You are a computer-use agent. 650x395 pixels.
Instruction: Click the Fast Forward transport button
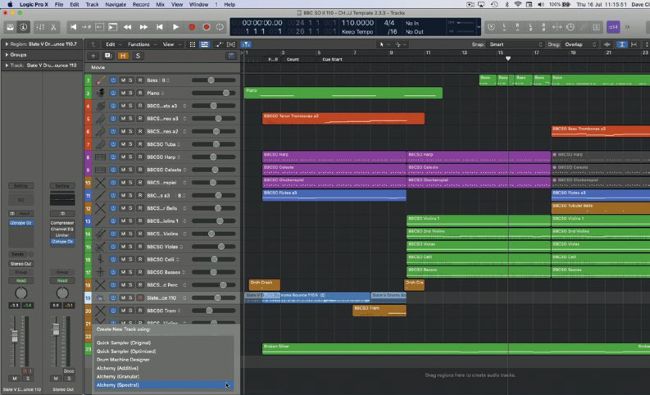click(143, 27)
